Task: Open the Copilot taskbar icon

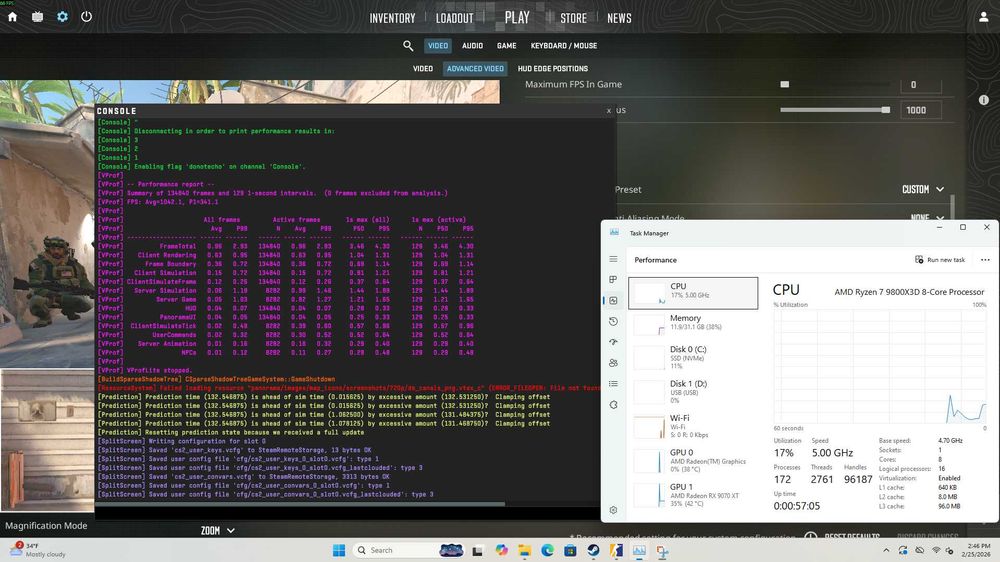Action: (x=501, y=551)
